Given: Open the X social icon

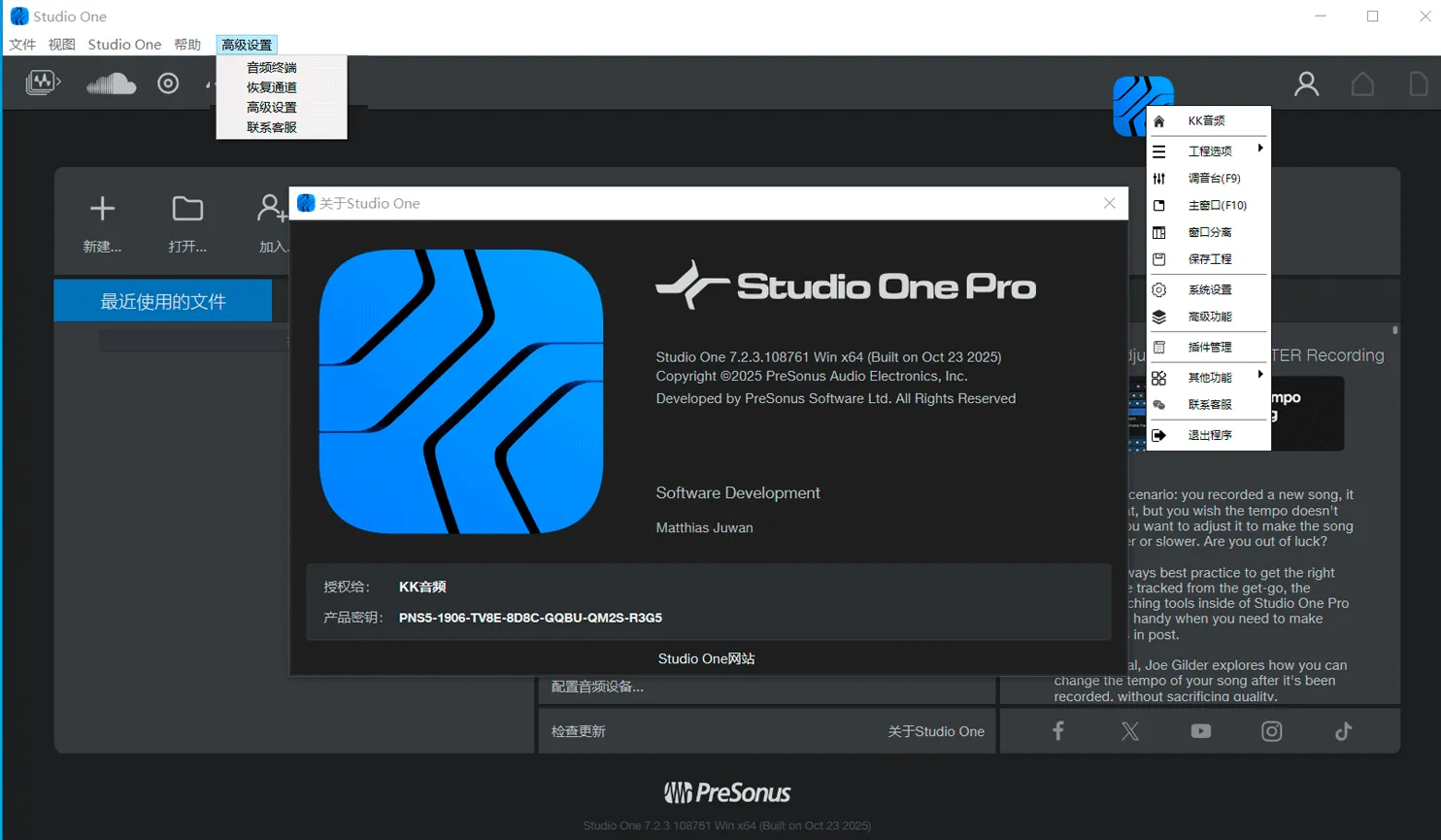Looking at the screenshot, I should pyautogui.click(x=1129, y=731).
